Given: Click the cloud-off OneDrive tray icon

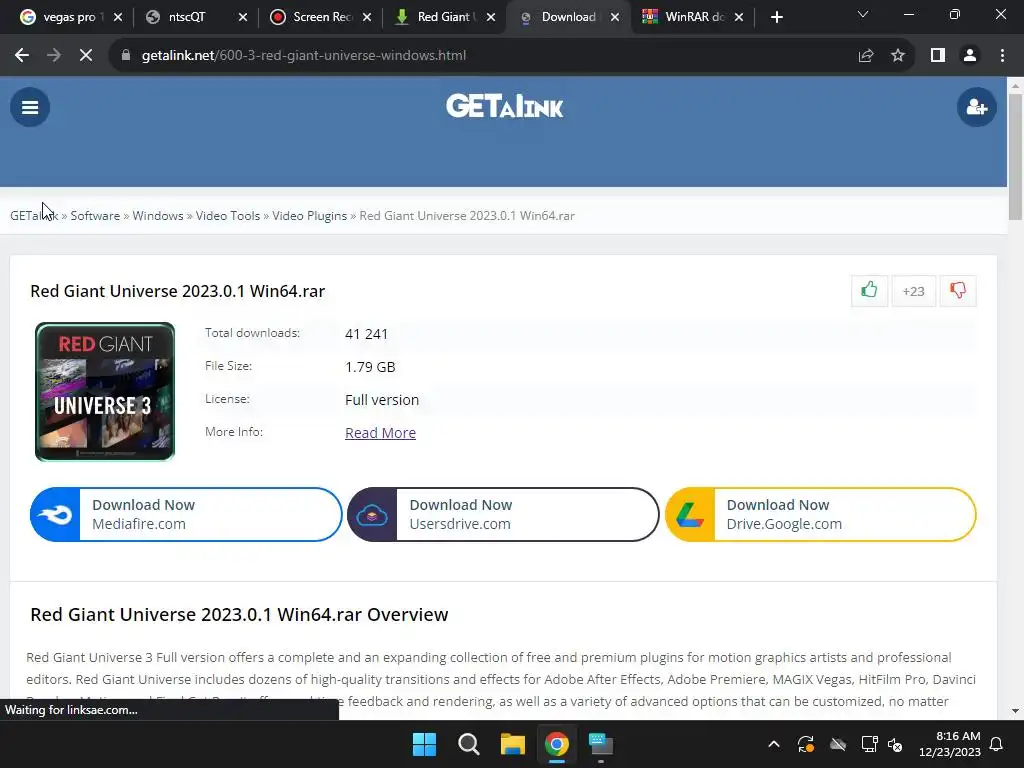Looking at the screenshot, I should [838, 744].
